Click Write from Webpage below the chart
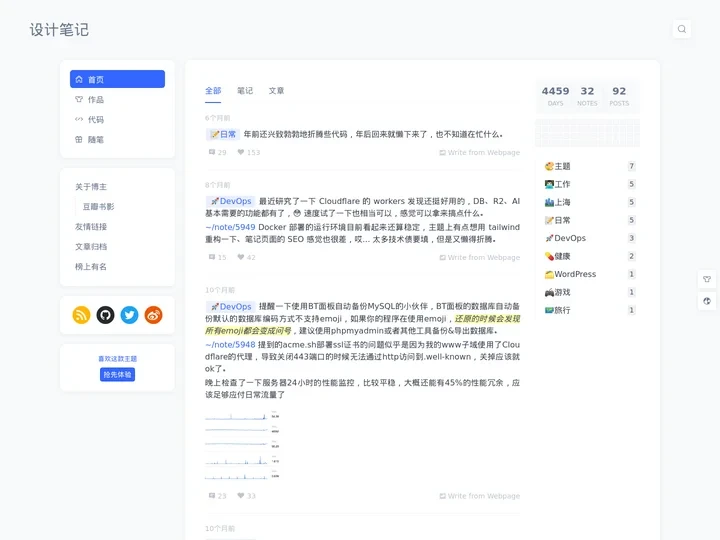The height and width of the screenshot is (540, 720). coord(479,496)
